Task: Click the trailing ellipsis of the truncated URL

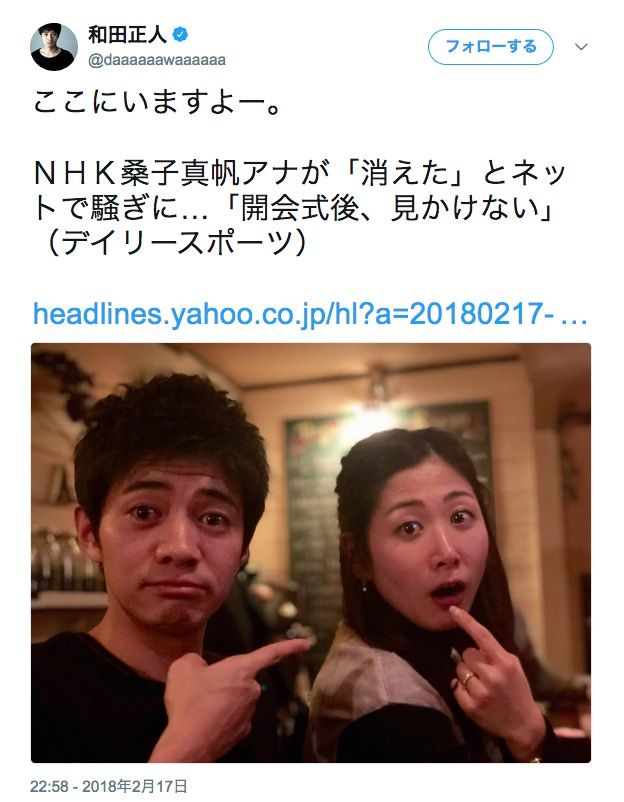Action: tap(574, 315)
